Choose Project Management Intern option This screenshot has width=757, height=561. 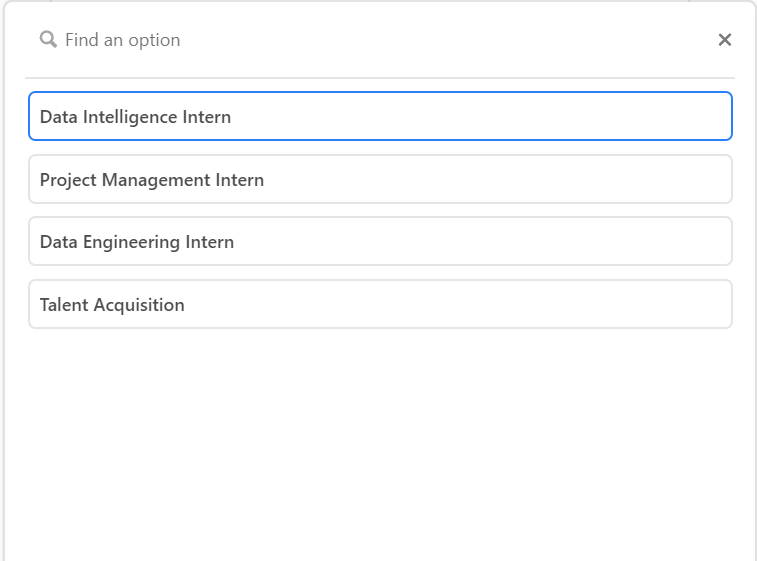(380, 179)
